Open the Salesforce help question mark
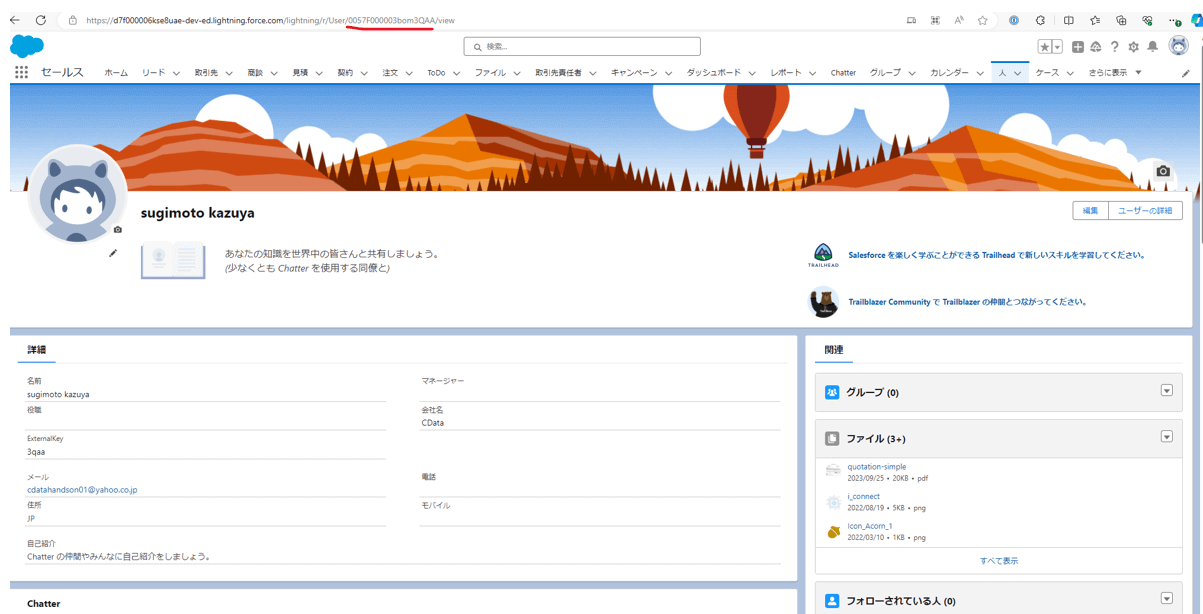 tap(1114, 47)
